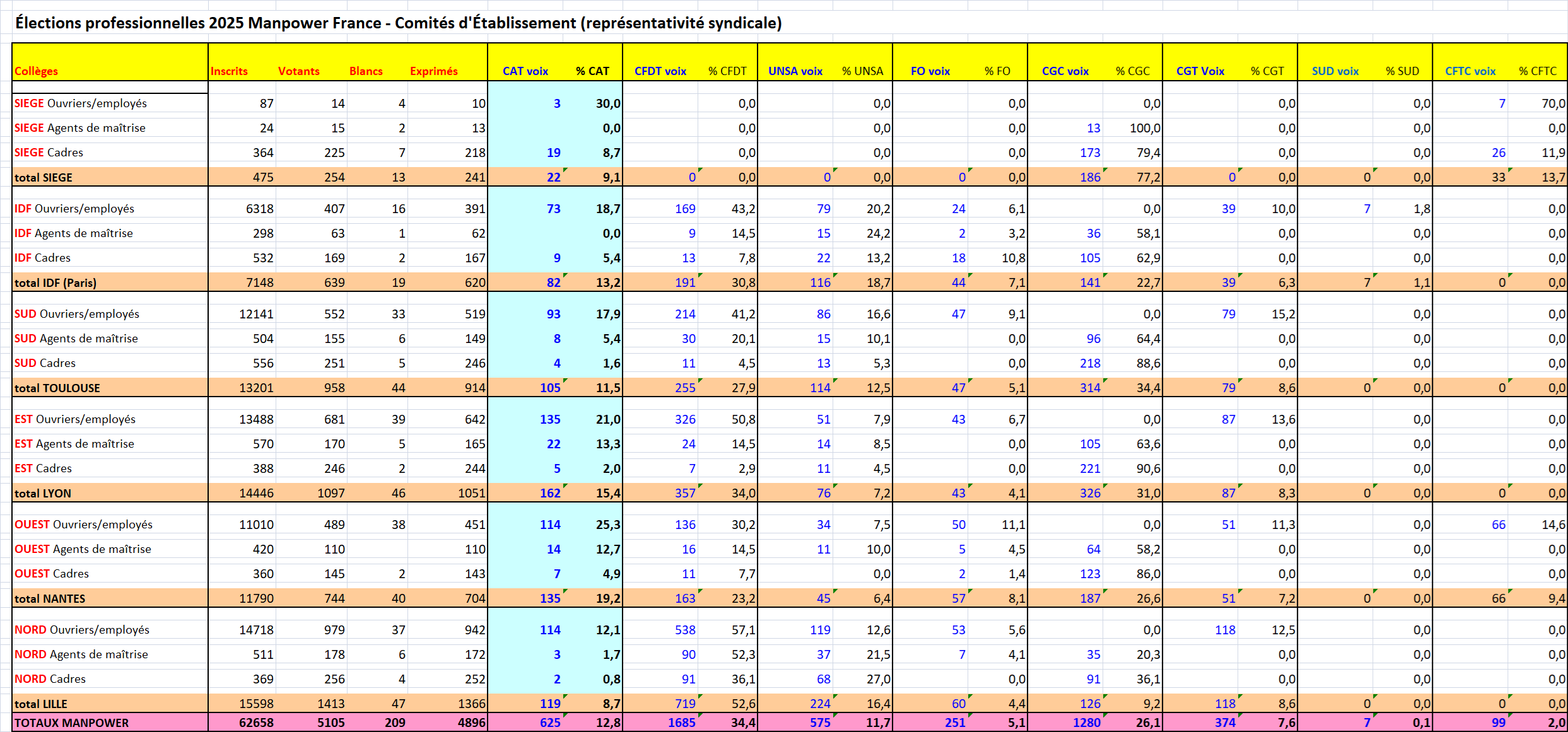The image size is (1568, 732).
Task: Click CGC voix 218 for SUD Cadres
Action: 1090,363
